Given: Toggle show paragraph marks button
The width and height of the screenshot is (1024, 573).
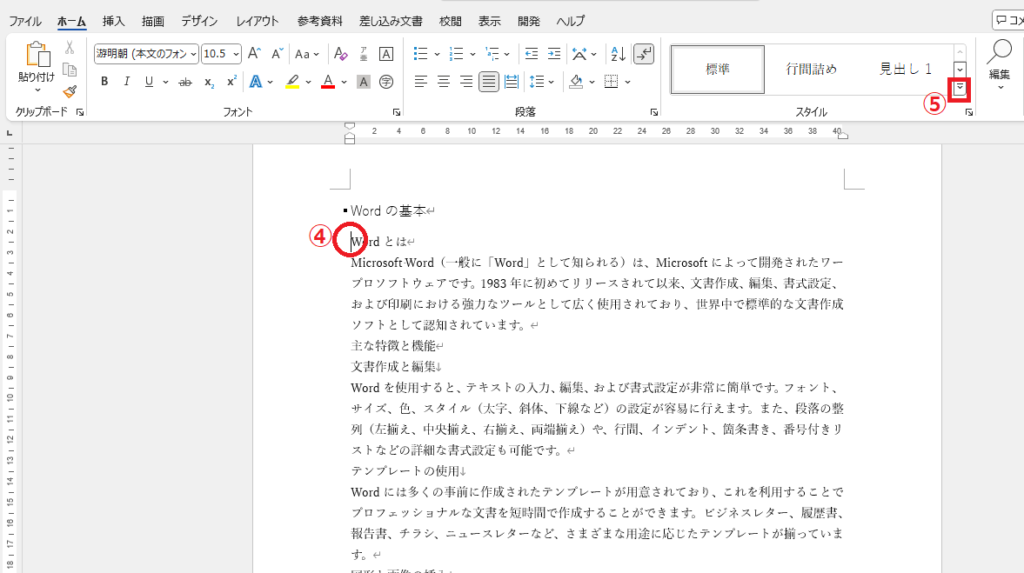Looking at the screenshot, I should click(x=644, y=54).
